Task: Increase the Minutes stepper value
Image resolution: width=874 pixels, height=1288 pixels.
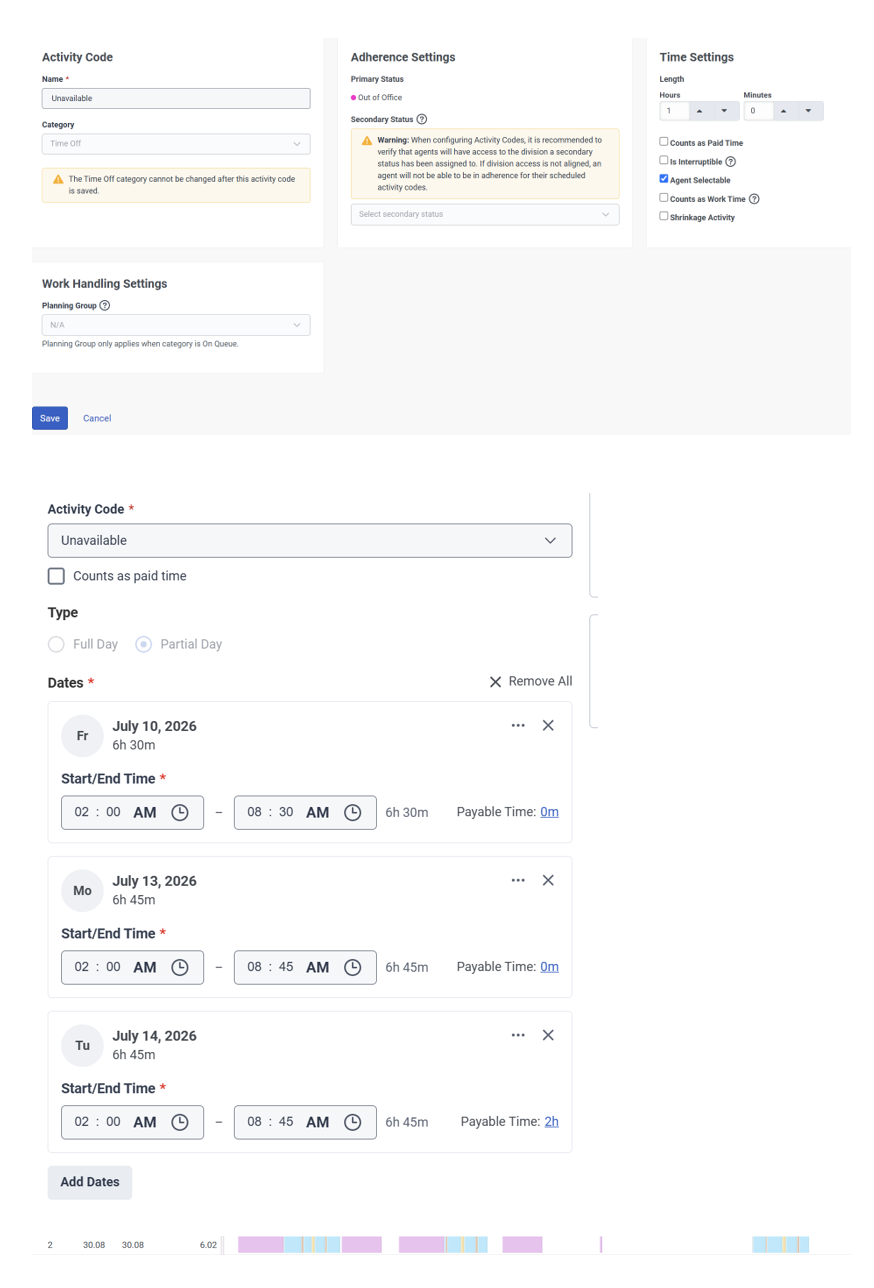Action: (783, 111)
